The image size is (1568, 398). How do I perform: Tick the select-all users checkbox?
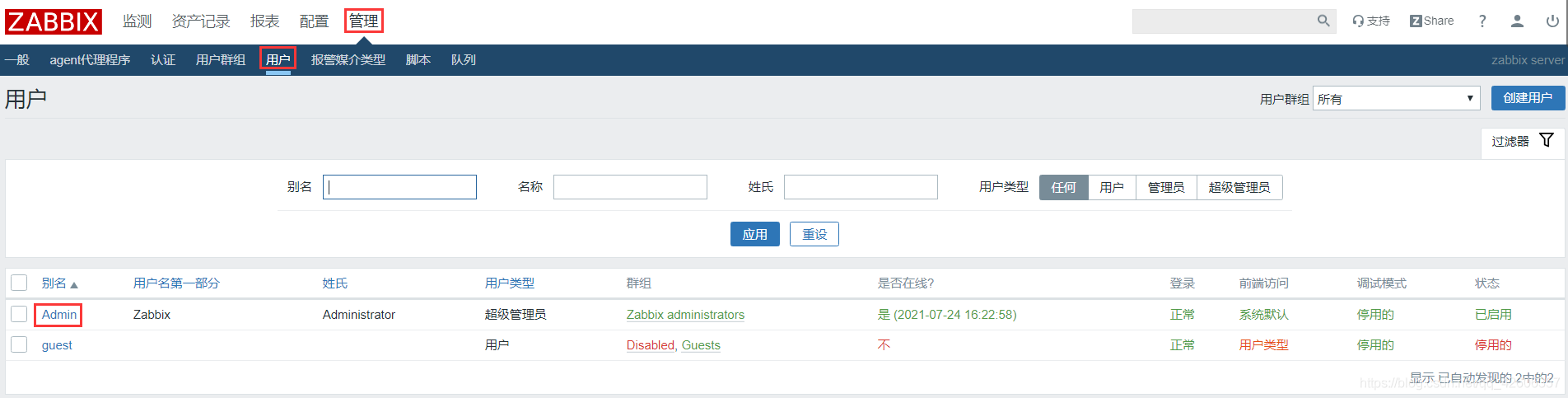tap(19, 283)
